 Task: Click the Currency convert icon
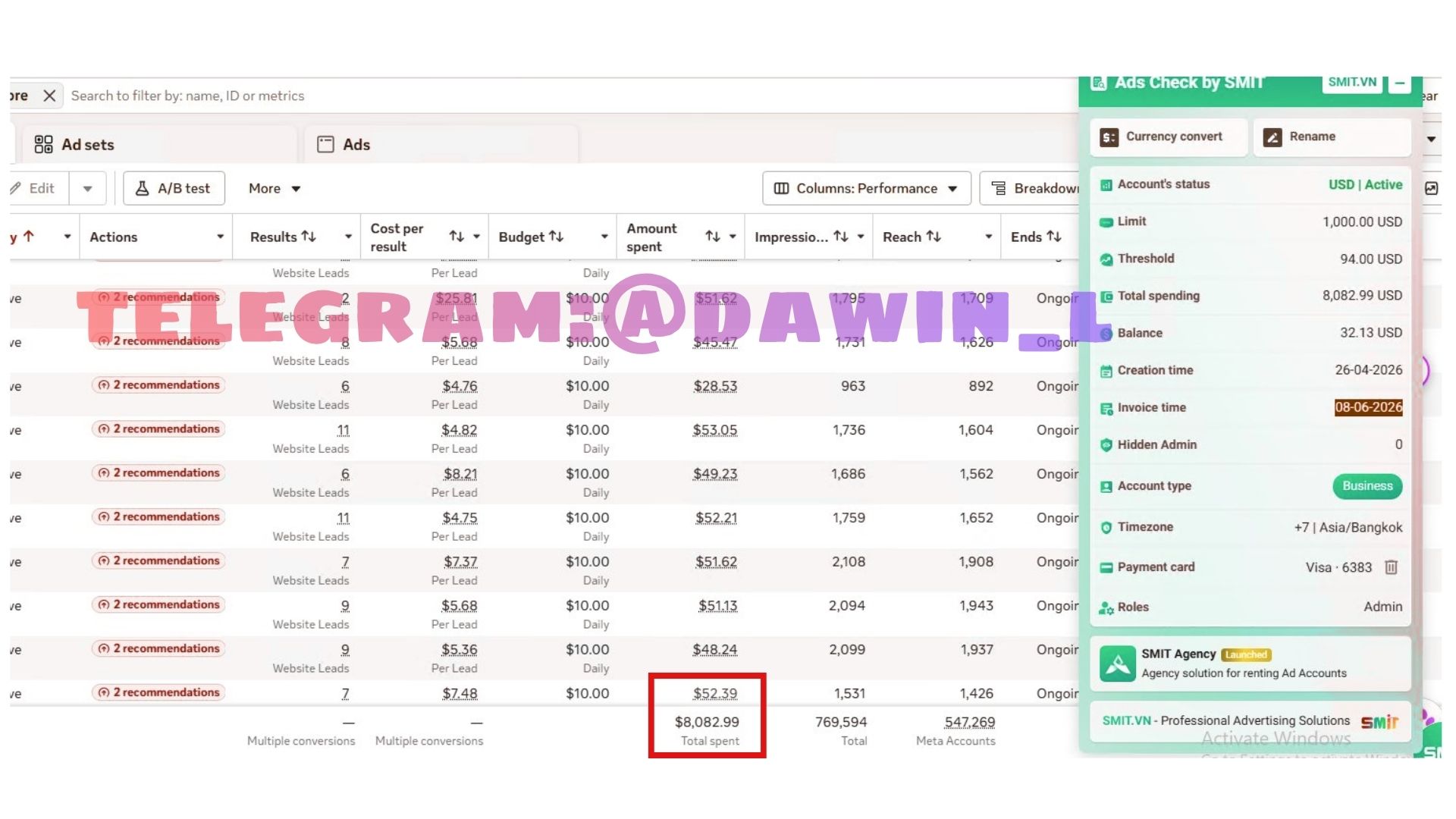coord(1109,137)
